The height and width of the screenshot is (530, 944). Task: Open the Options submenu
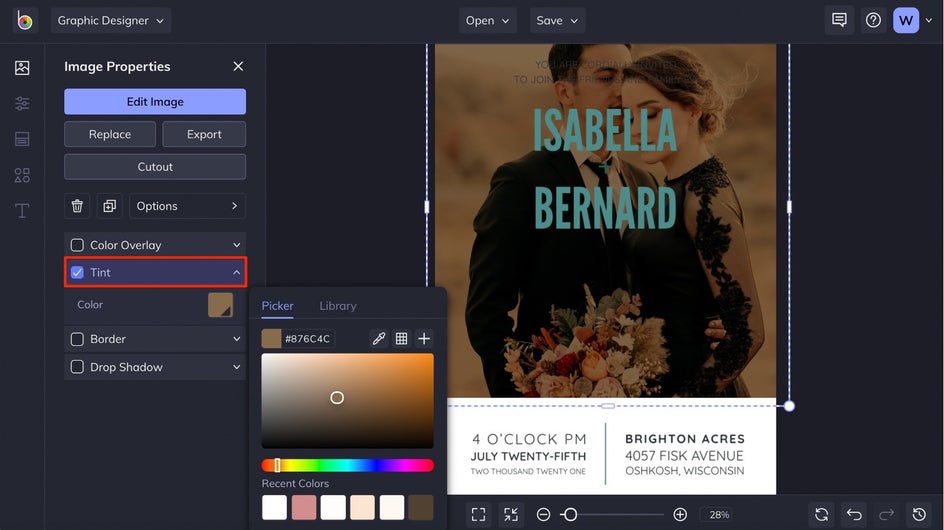[187, 206]
